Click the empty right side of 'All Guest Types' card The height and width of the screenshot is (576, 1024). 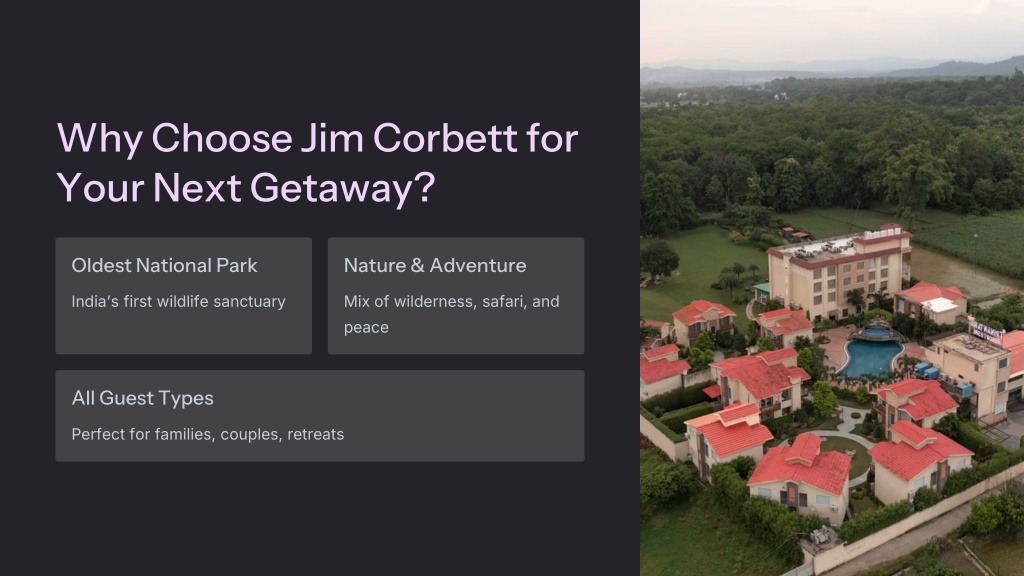point(483,416)
